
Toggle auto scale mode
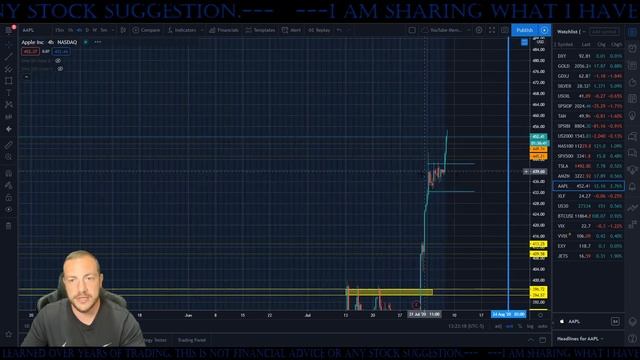pos(542,326)
